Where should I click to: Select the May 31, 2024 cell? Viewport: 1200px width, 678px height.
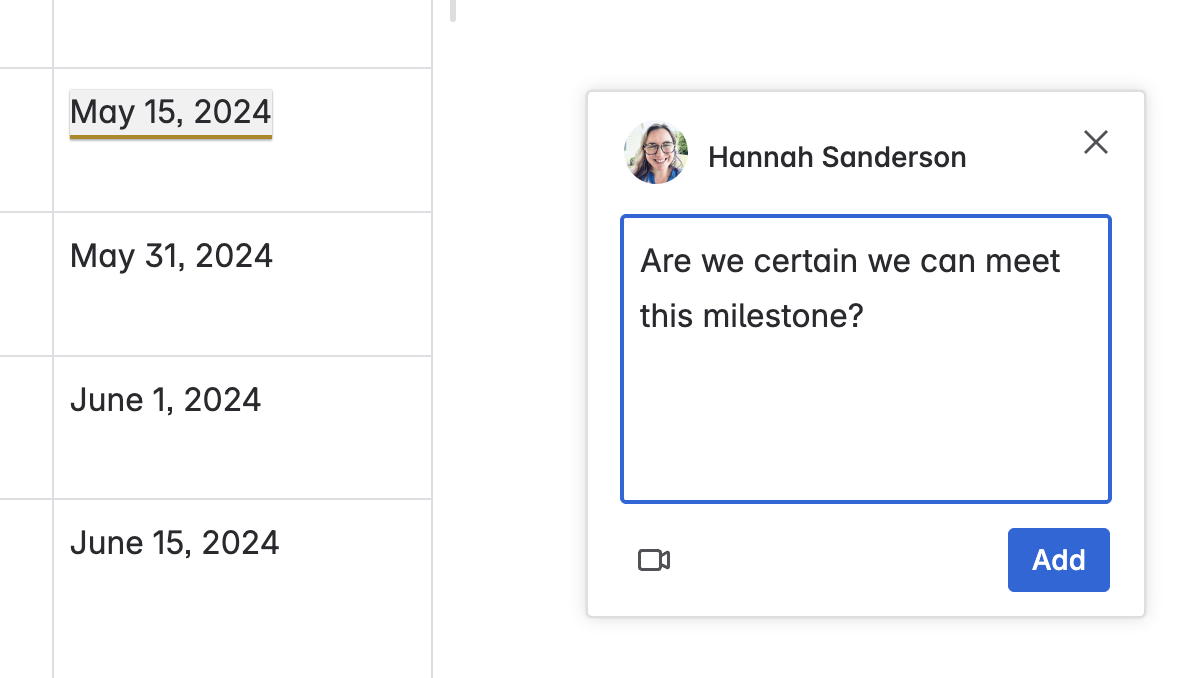pyautogui.click(x=171, y=256)
